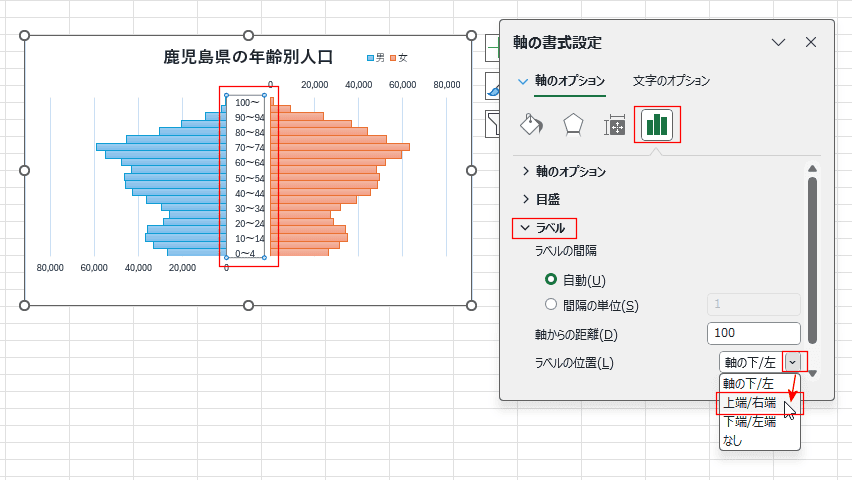
Task: Select the Axis Options bar chart icon
Action: coord(657,124)
